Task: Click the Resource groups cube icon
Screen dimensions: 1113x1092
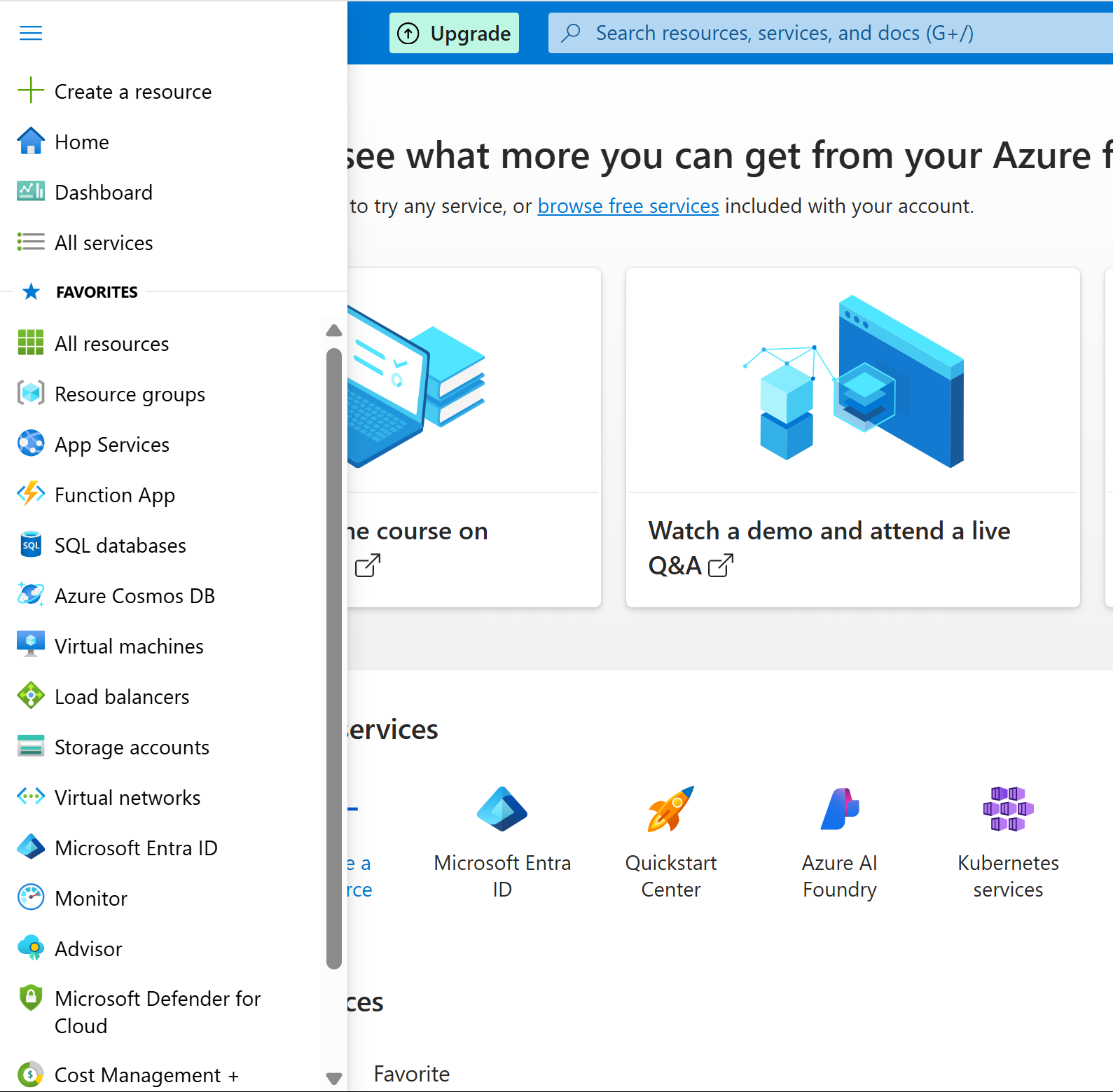Action: (x=31, y=393)
